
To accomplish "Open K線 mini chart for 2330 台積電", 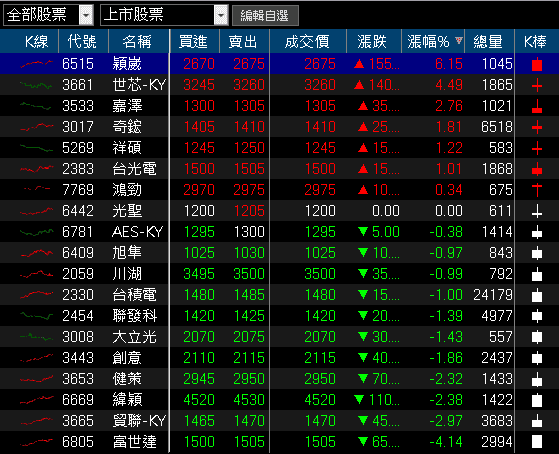I will (37, 295).
